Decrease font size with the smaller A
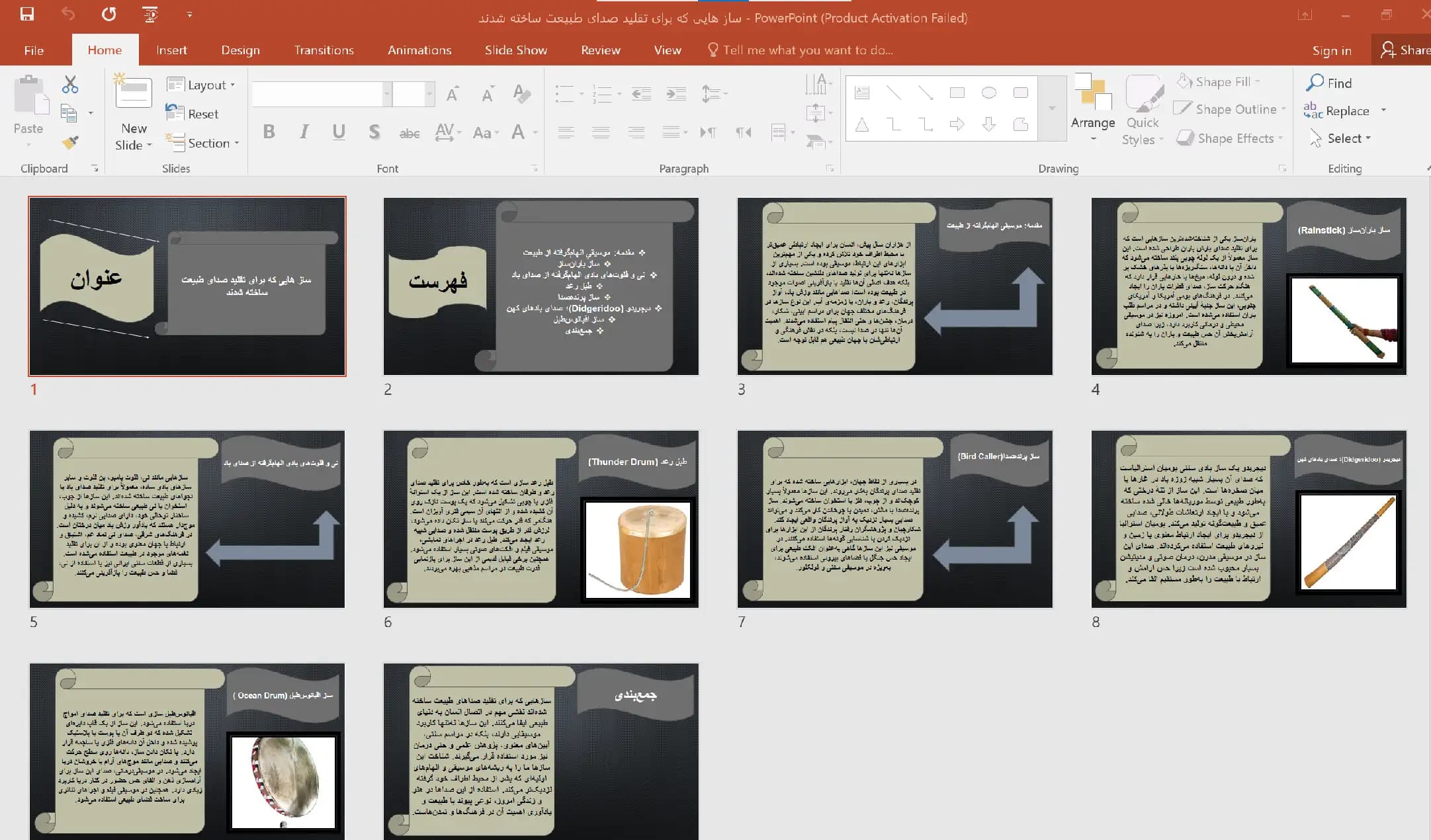 pyautogui.click(x=488, y=94)
